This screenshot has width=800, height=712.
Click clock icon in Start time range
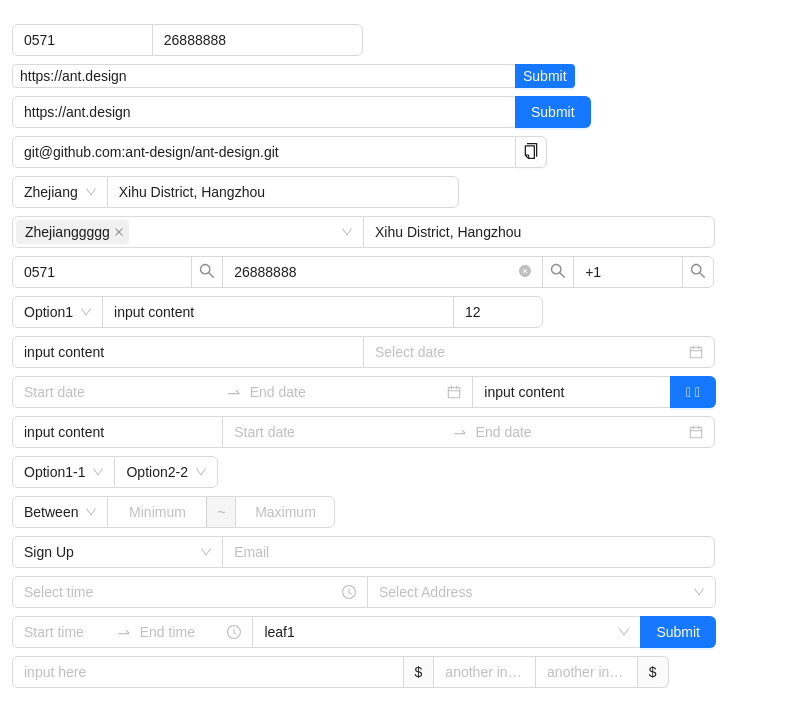click(234, 632)
